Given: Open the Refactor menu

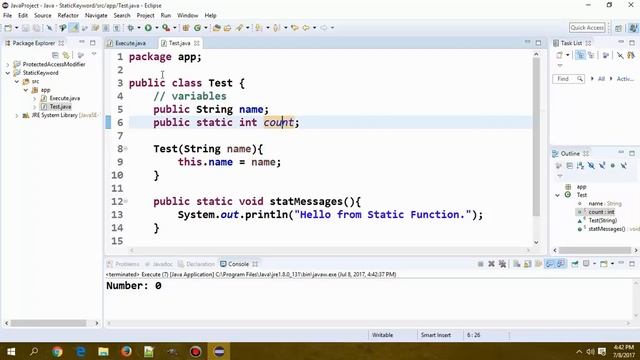Looking at the screenshot, I should (x=68, y=15).
